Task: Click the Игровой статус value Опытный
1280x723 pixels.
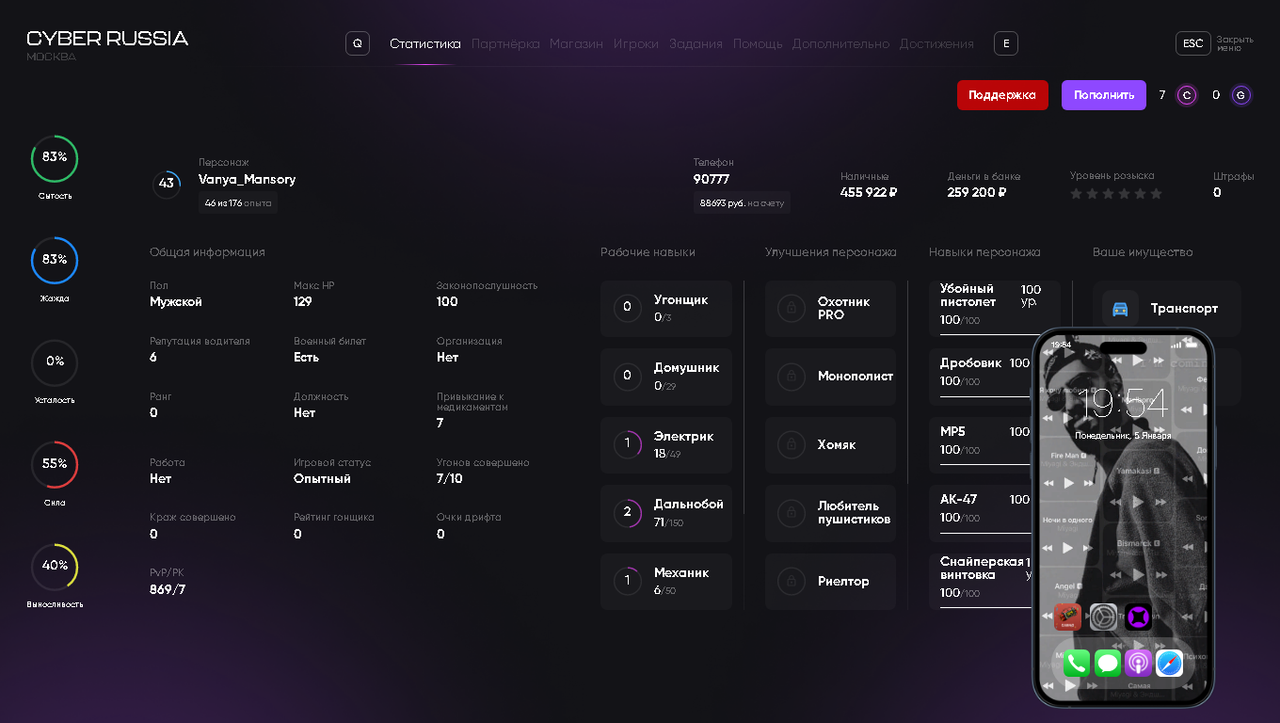Action: [x=322, y=479]
